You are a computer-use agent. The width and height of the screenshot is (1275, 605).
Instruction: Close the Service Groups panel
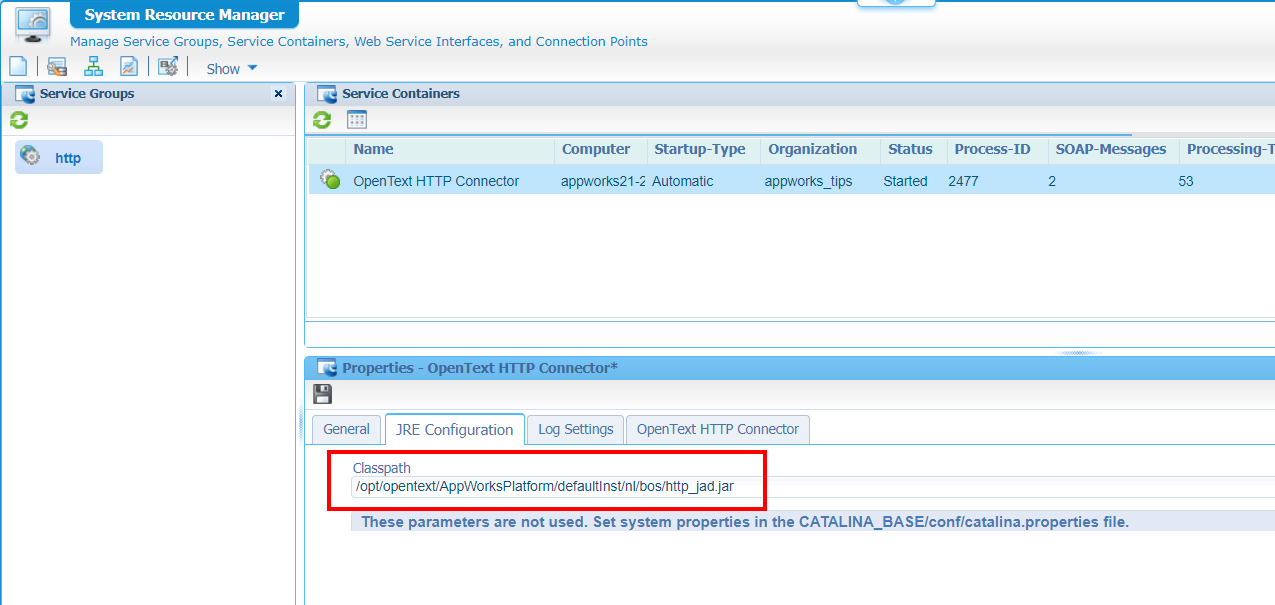coord(278,94)
